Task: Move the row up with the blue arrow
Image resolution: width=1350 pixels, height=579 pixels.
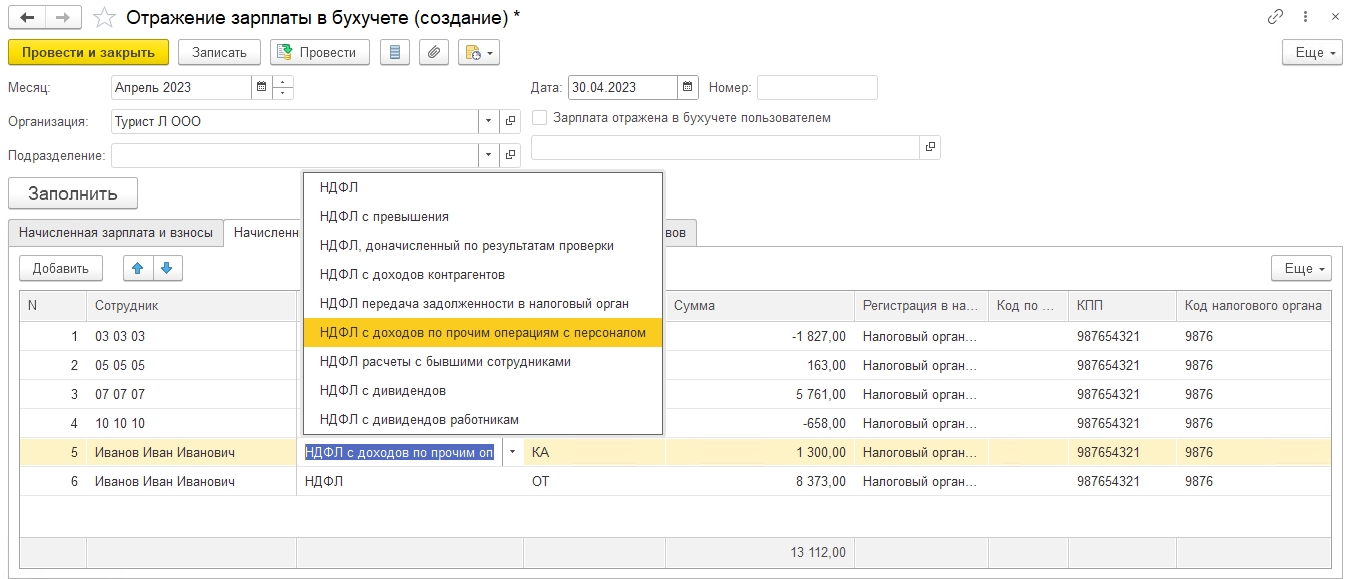Action: click(x=138, y=268)
